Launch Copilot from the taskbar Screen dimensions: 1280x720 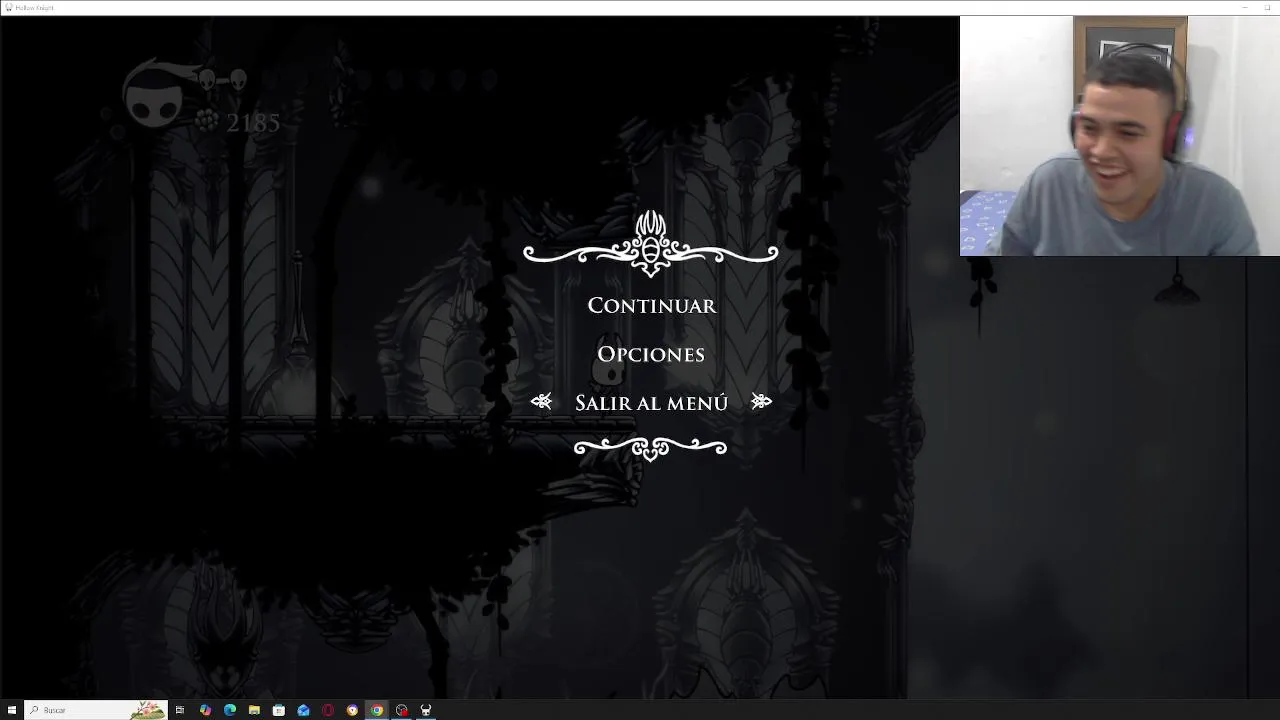(205, 710)
